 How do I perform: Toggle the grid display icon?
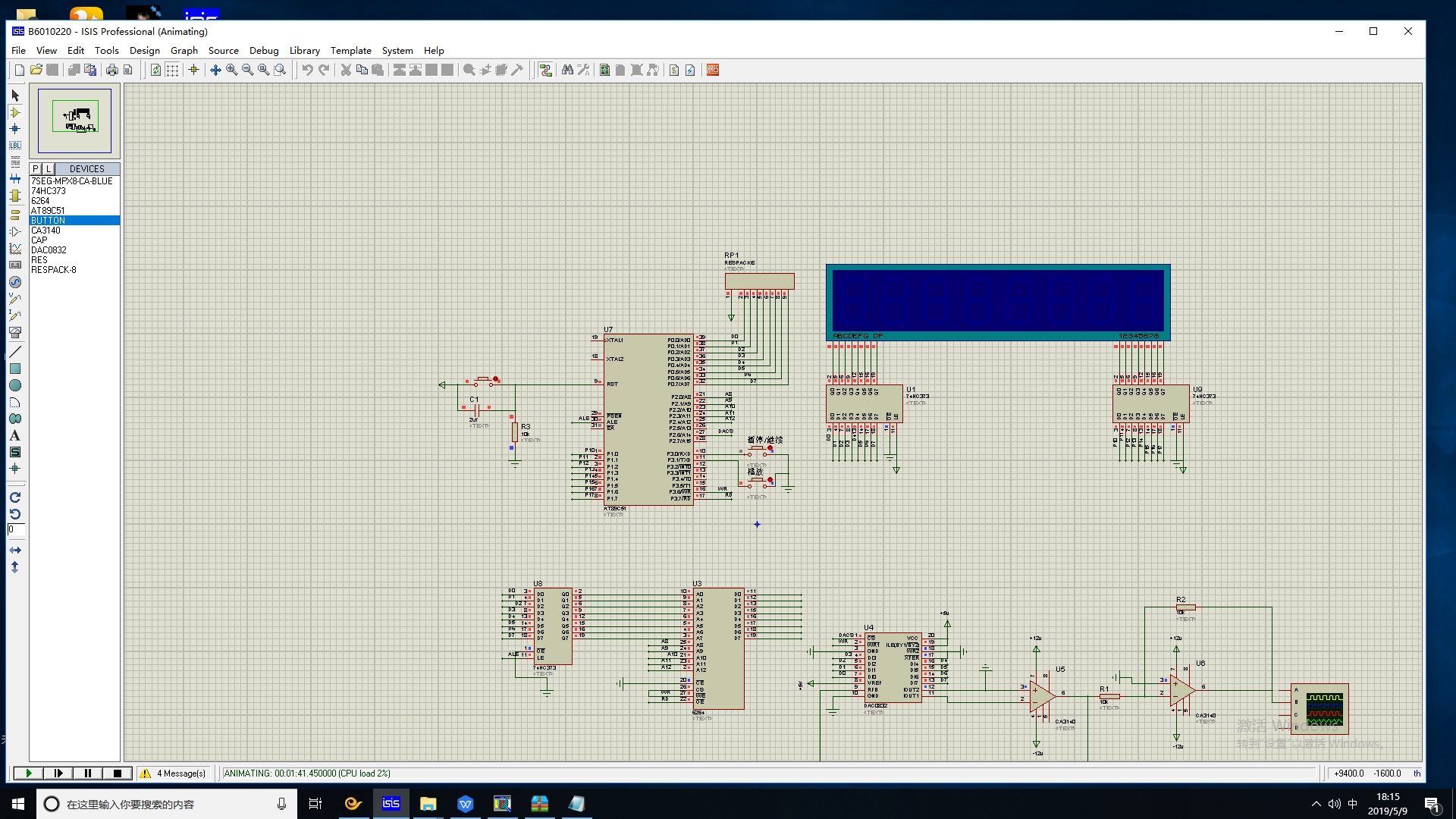(x=172, y=70)
